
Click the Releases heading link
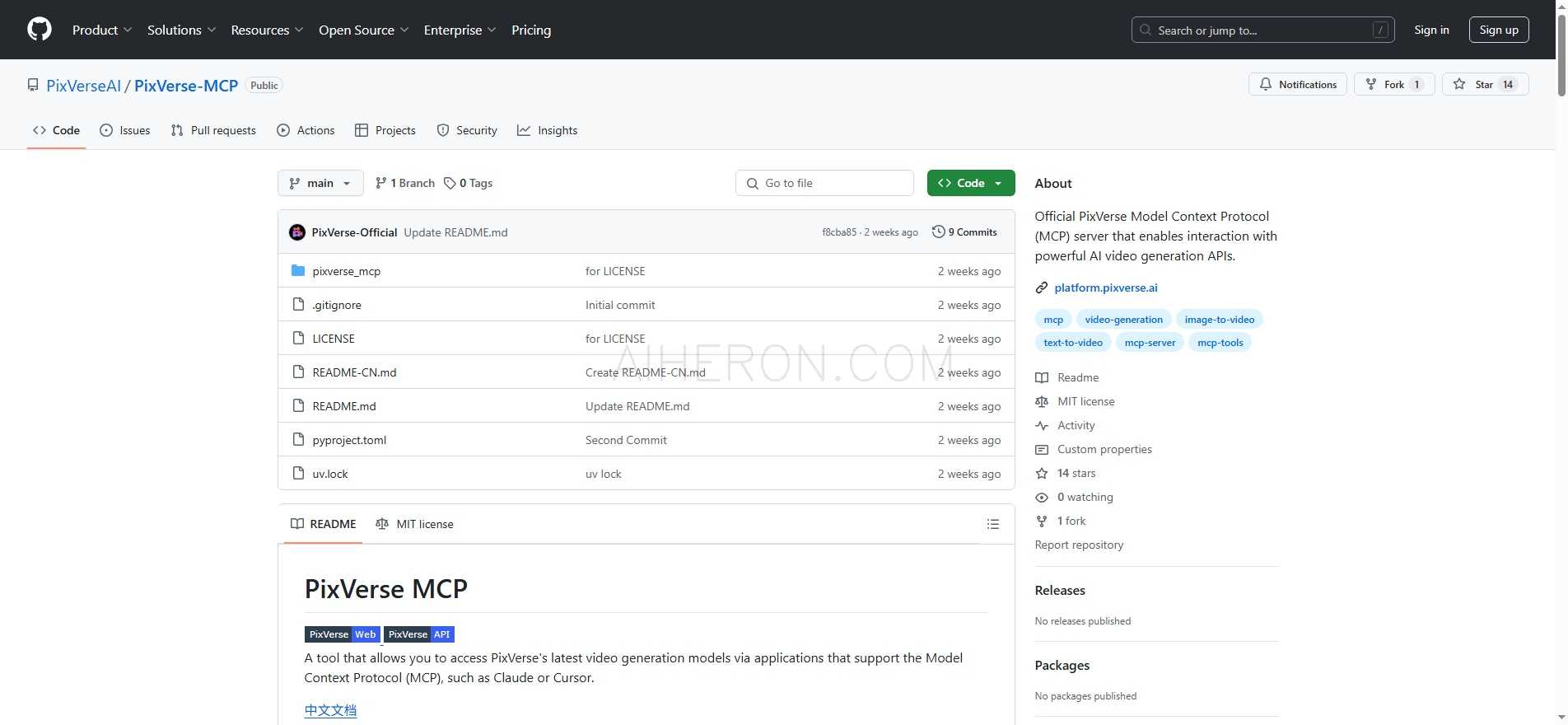pyautogui.click(x=1060, y=591)
